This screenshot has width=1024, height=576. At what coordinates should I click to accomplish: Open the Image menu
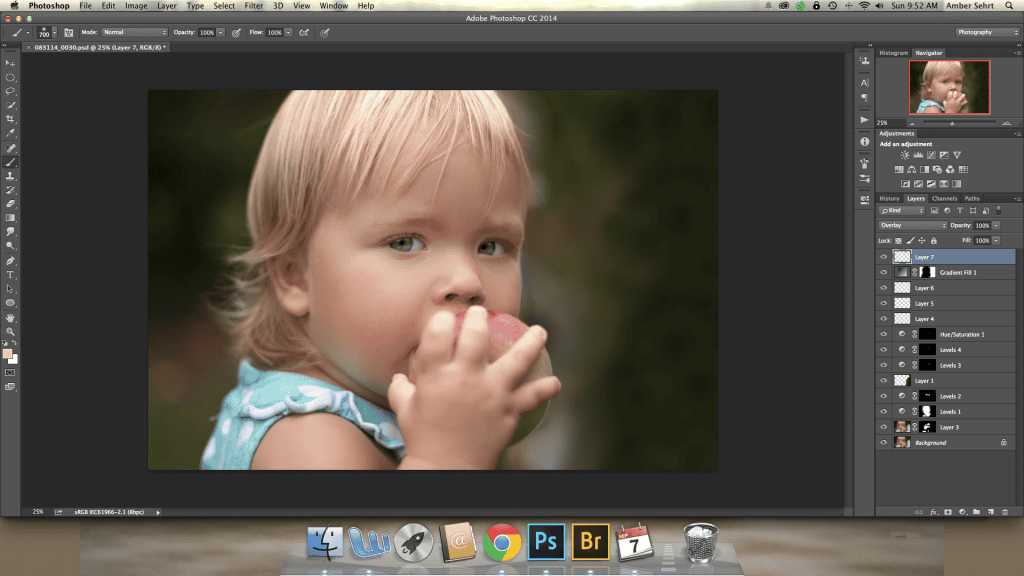point(135,5)
